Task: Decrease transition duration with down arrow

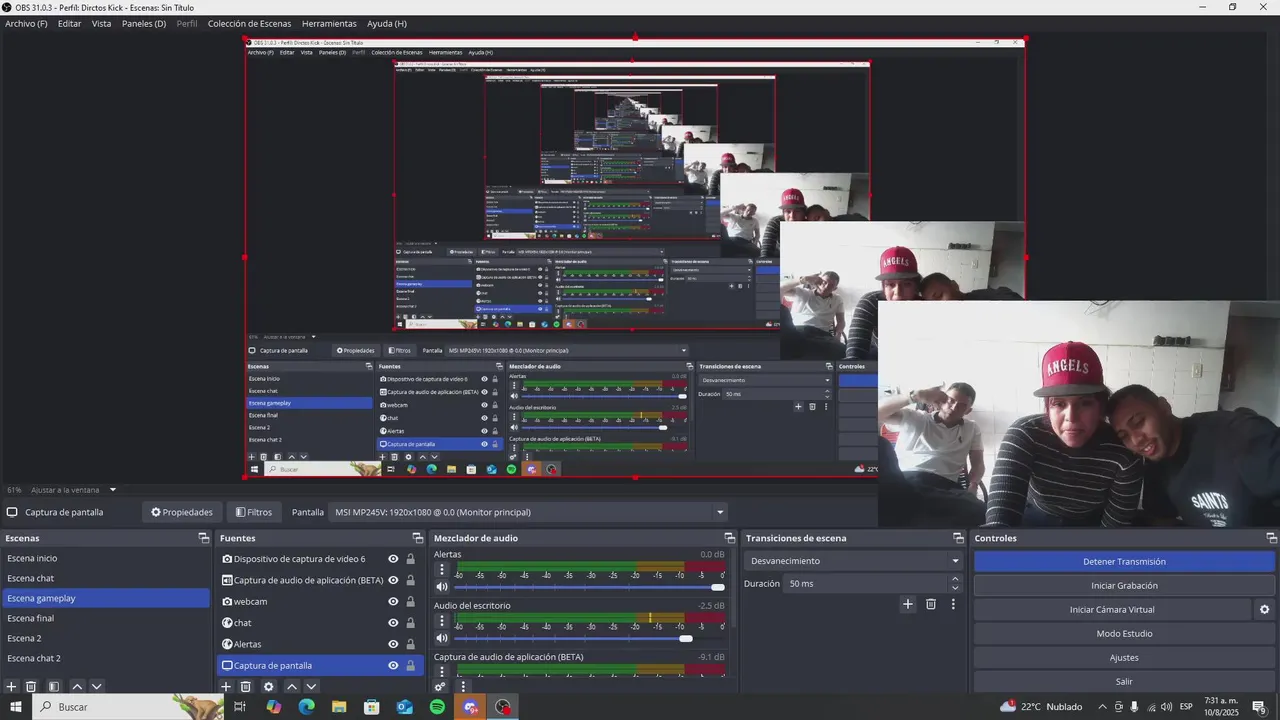Action: 955,588
